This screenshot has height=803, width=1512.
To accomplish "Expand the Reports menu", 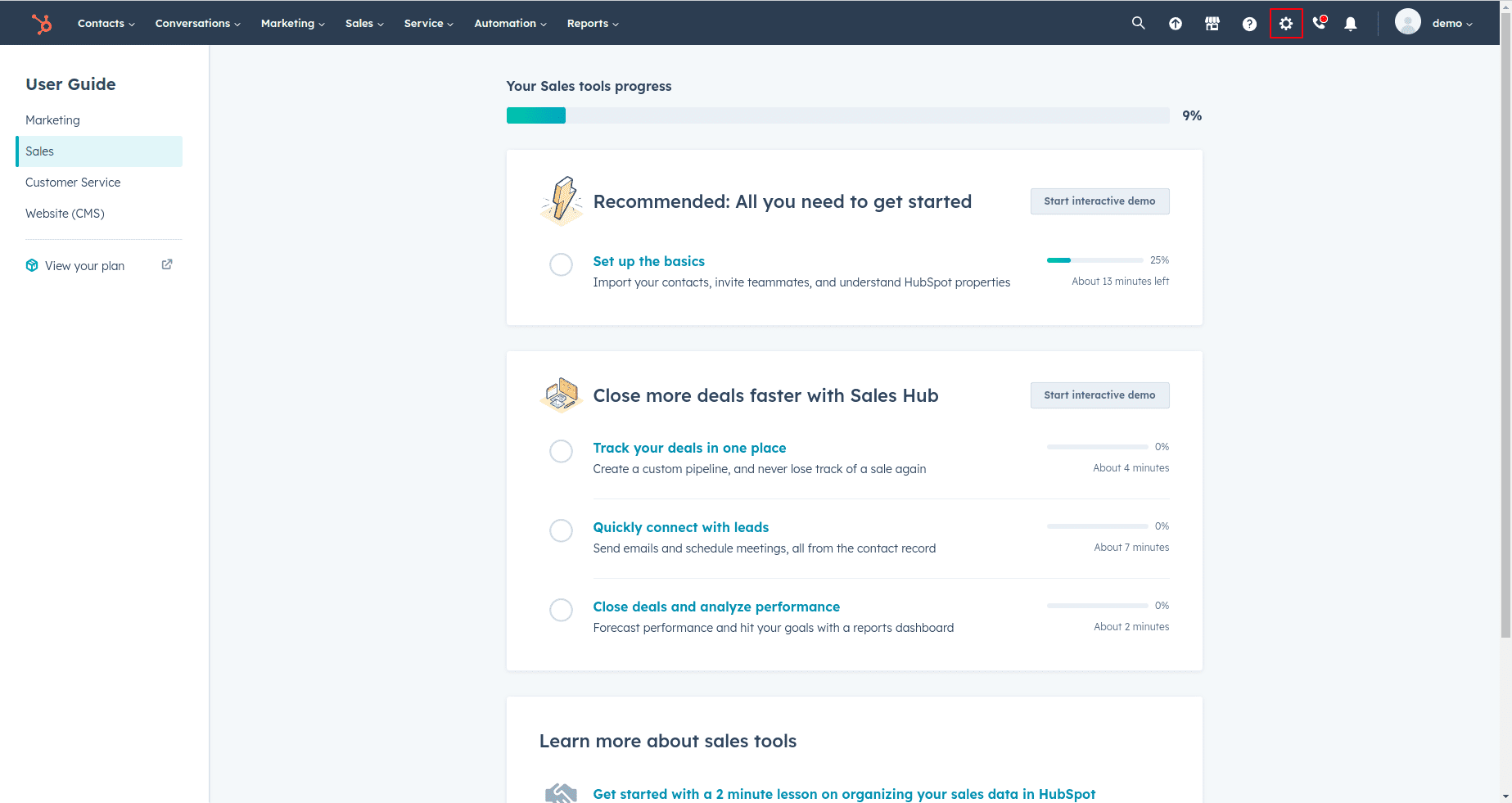I will click(593, 24).
